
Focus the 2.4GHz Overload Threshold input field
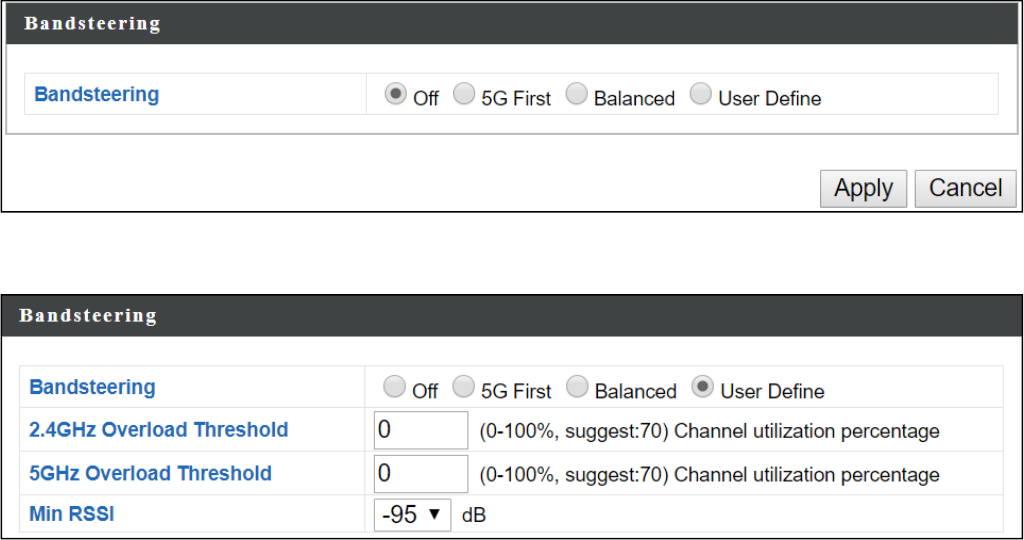pos(421,430)
